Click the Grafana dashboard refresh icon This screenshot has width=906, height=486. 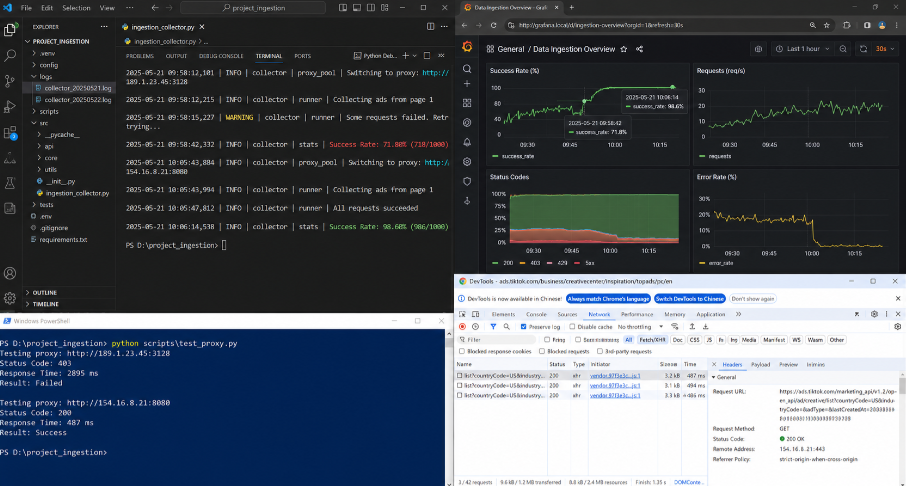[x=863, y=49]
